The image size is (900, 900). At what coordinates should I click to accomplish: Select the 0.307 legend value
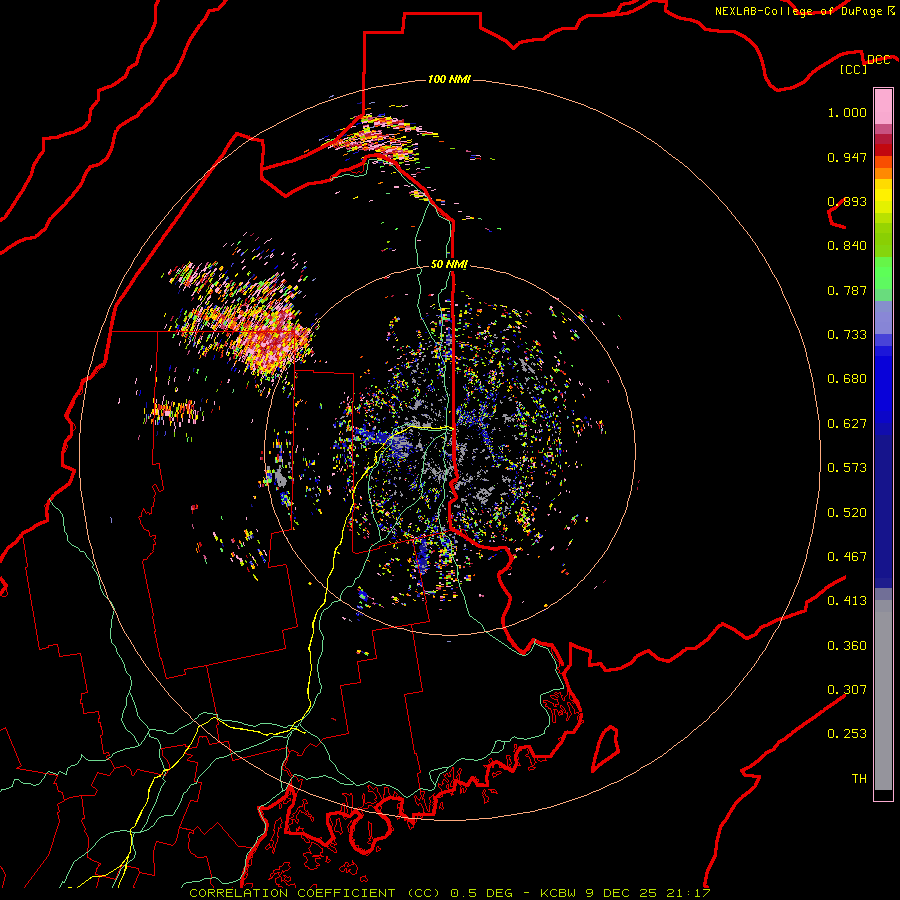click(x=847, y=690)
